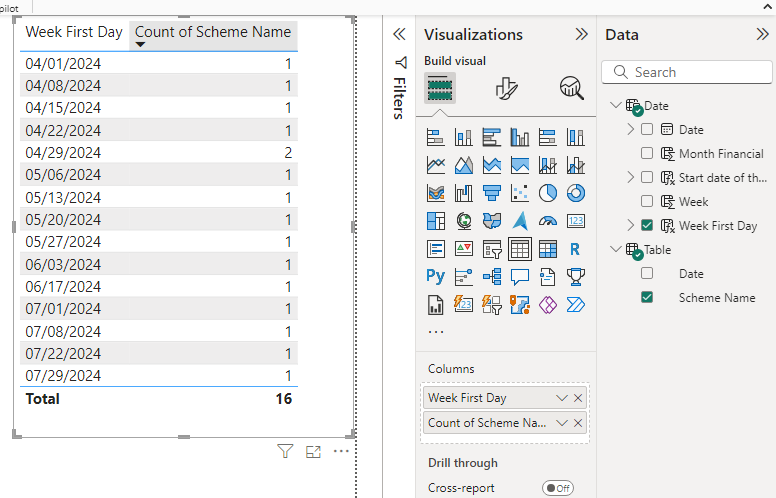This screenshot has width=776, height=498.
Task: Select the Pie chart visual
Action: 547,193
